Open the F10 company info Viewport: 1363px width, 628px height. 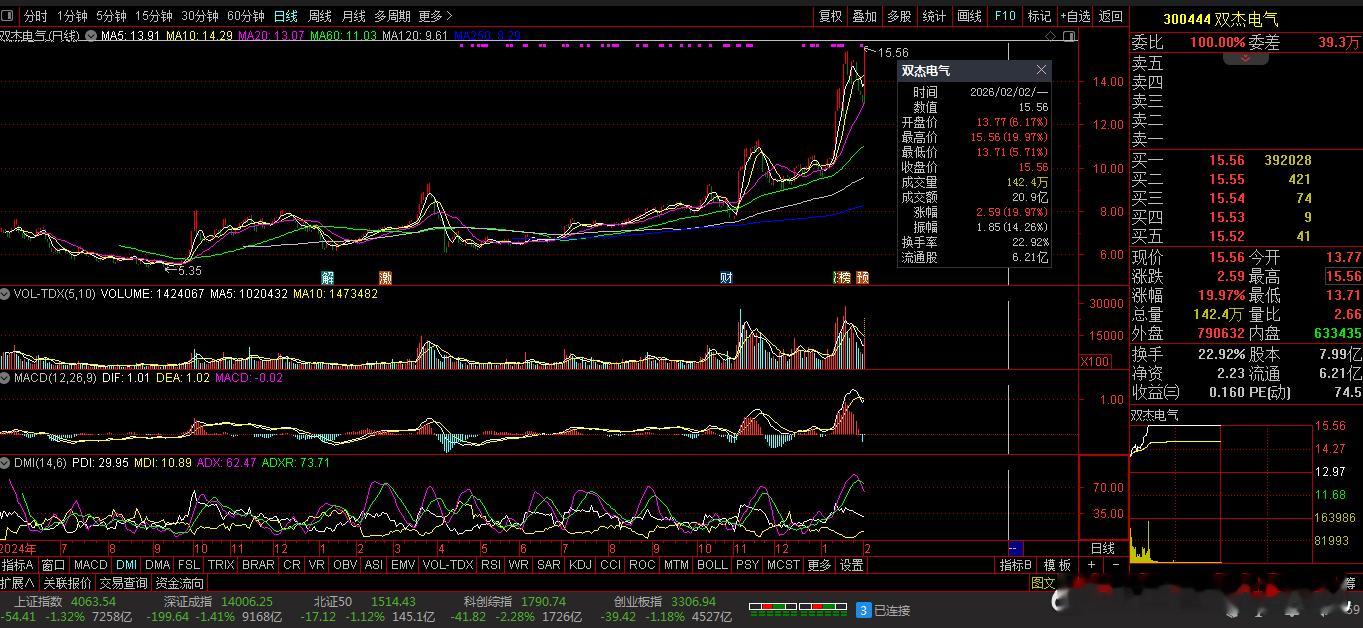pyautogui.click(x=1005, y=16)
